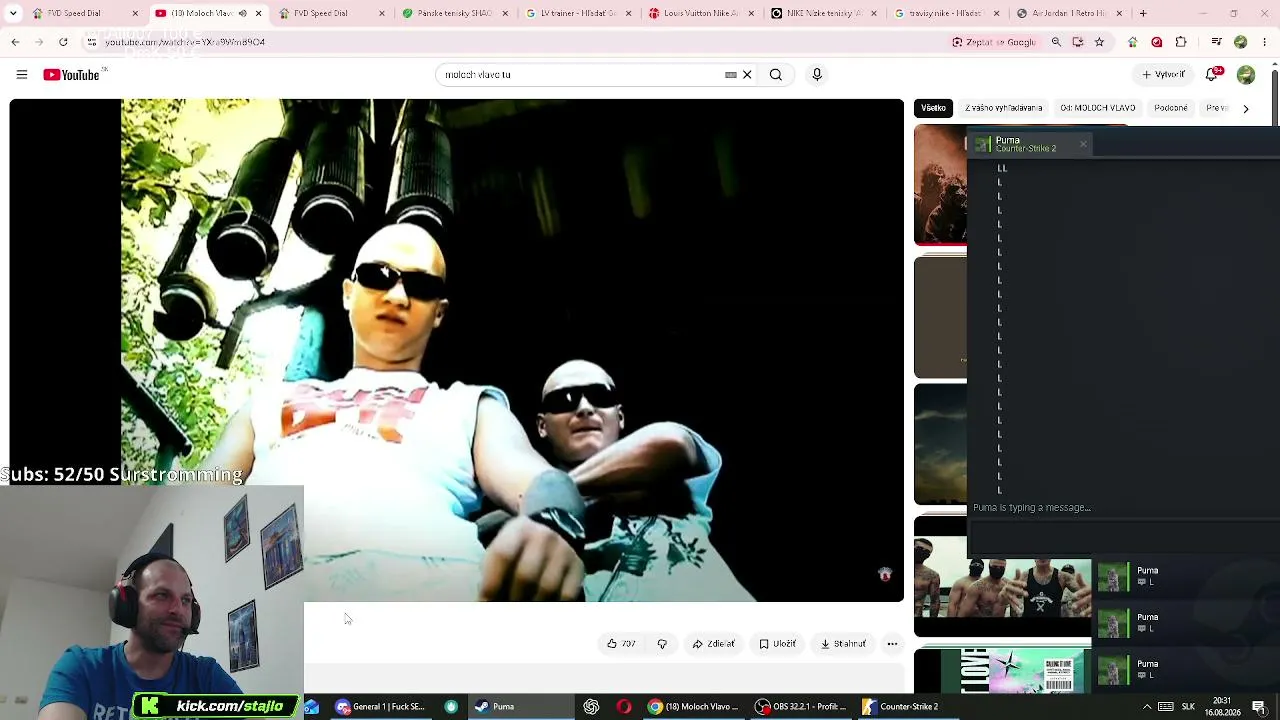Screen dimensions: 1280x720
Task: Select the Z vášho vyhľadávania chip
Action: tap(1004, 108)
